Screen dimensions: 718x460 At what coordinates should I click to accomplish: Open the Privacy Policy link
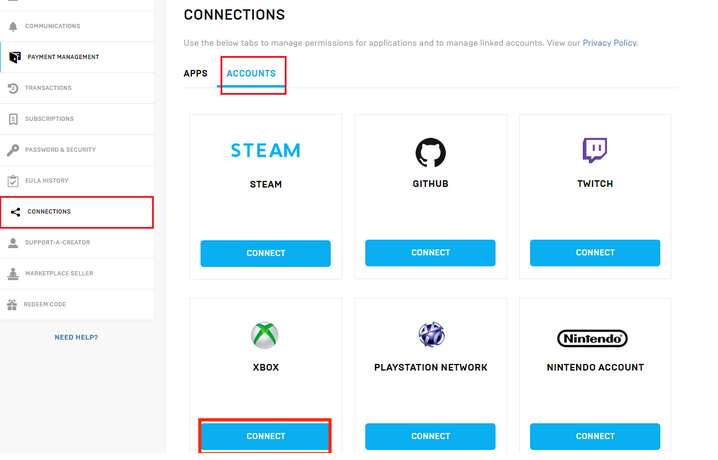click(609, 43)
